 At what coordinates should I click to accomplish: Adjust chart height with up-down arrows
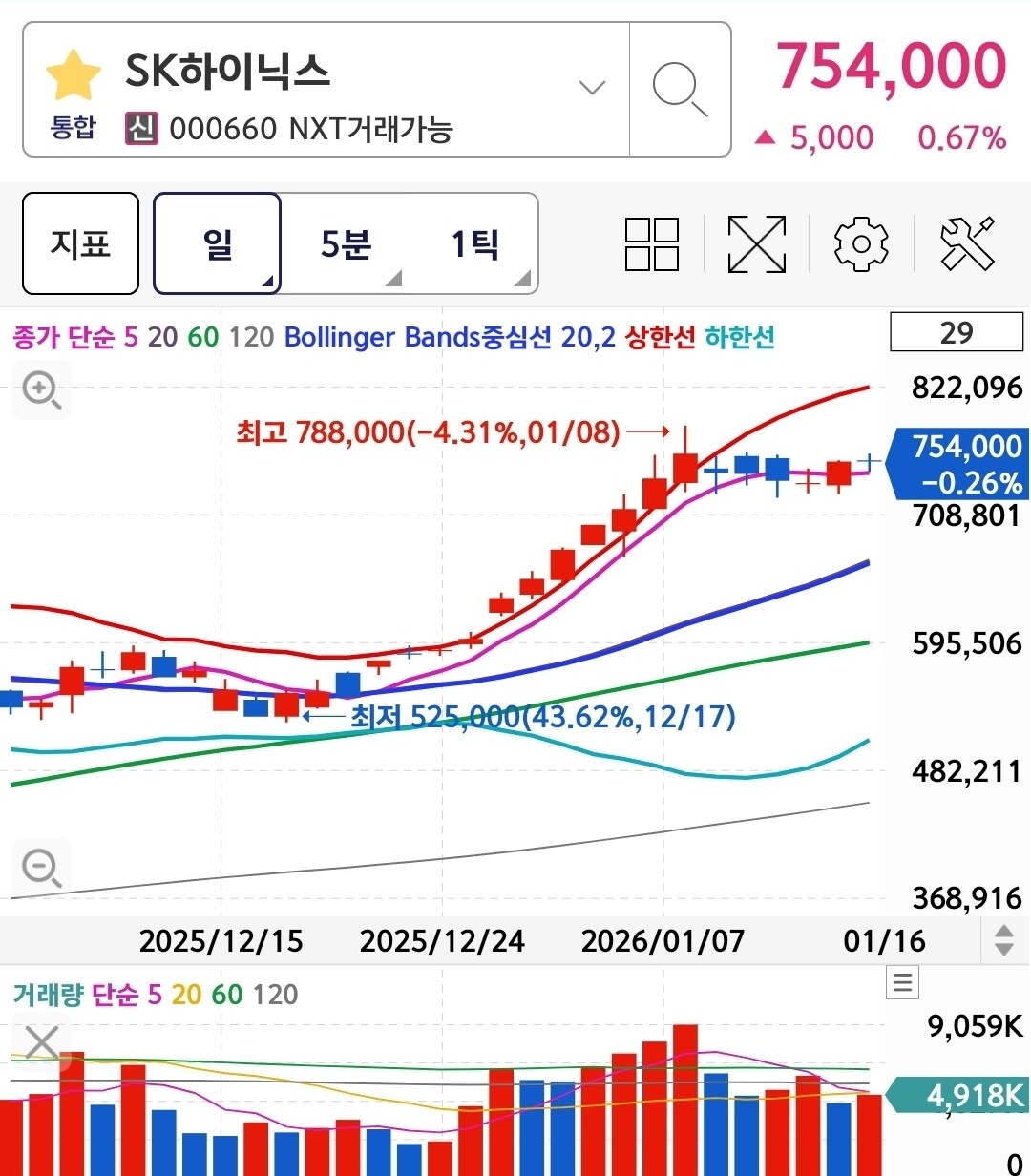point(1004,940)
